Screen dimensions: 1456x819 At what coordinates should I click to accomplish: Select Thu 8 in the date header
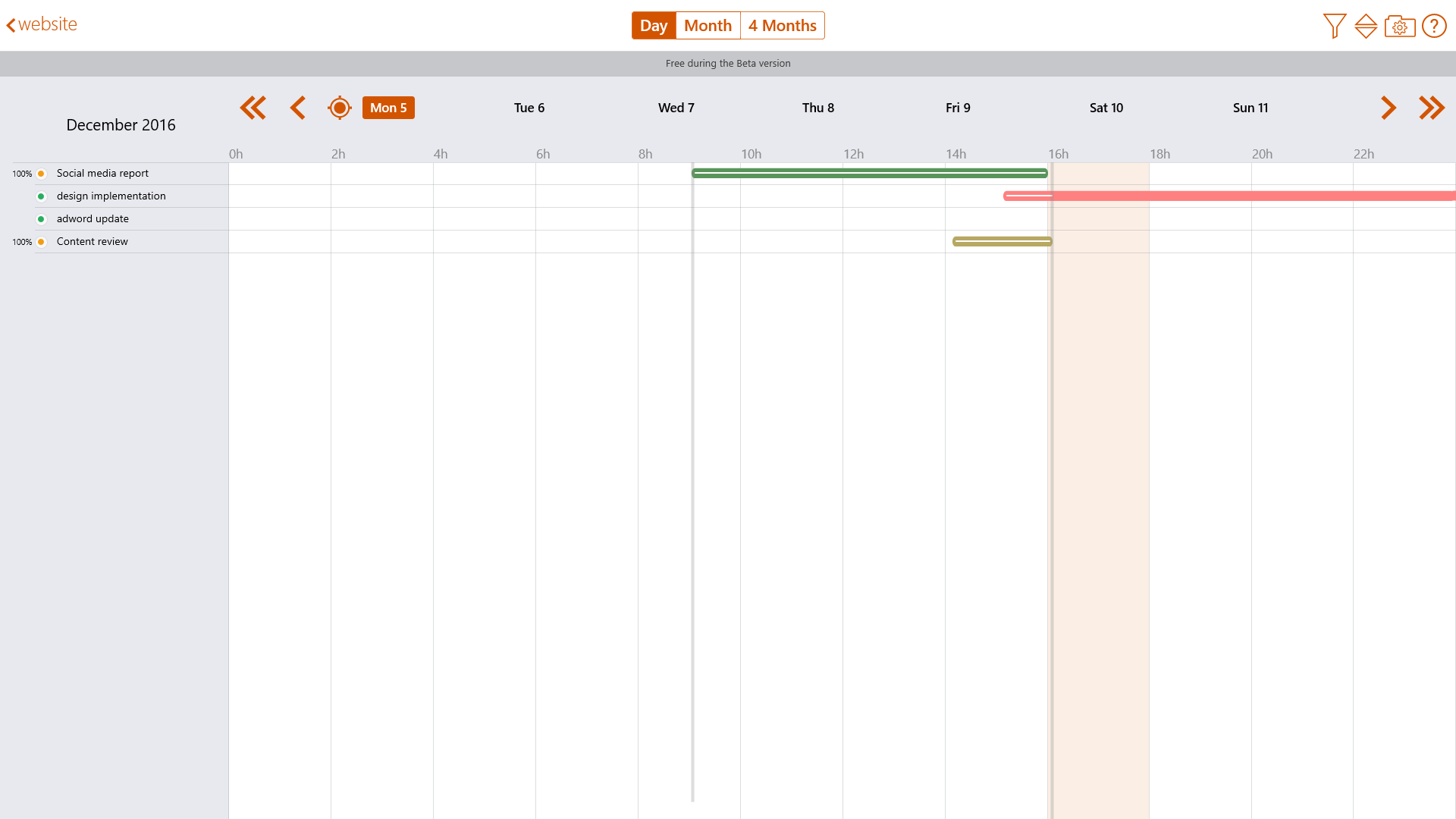(x=817, y=108)
